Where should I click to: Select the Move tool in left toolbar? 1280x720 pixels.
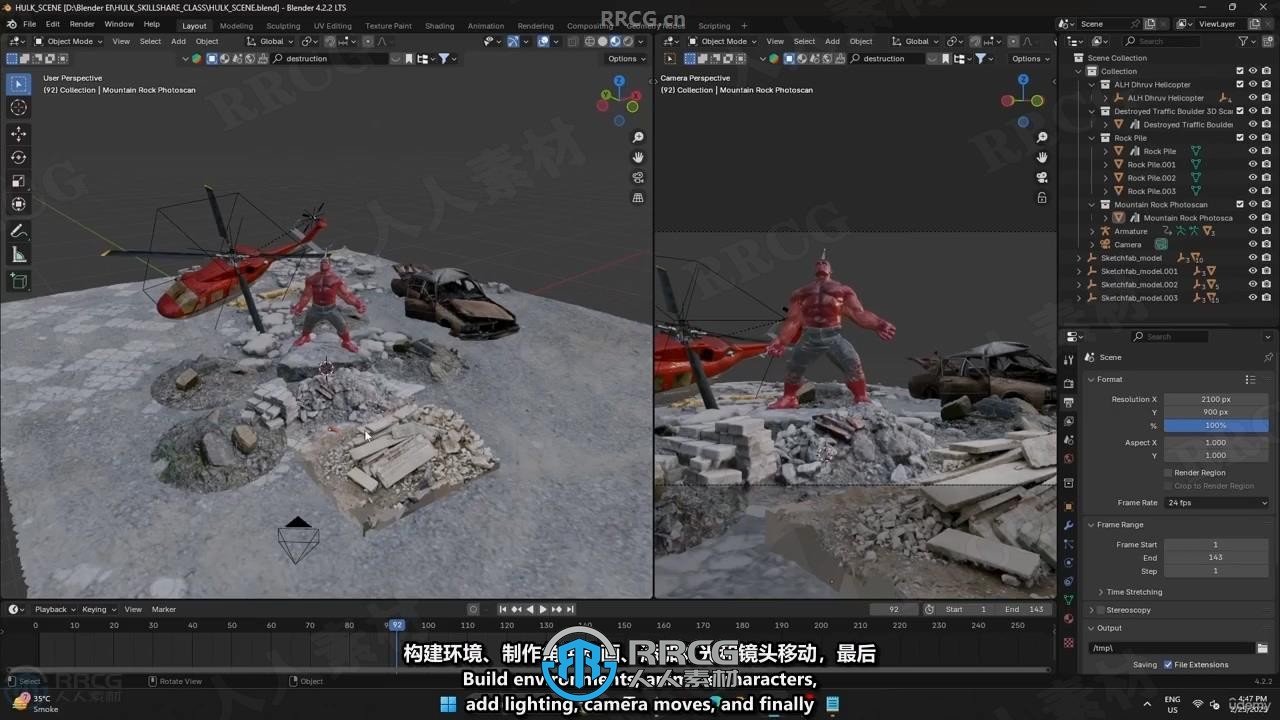point(18,134)
